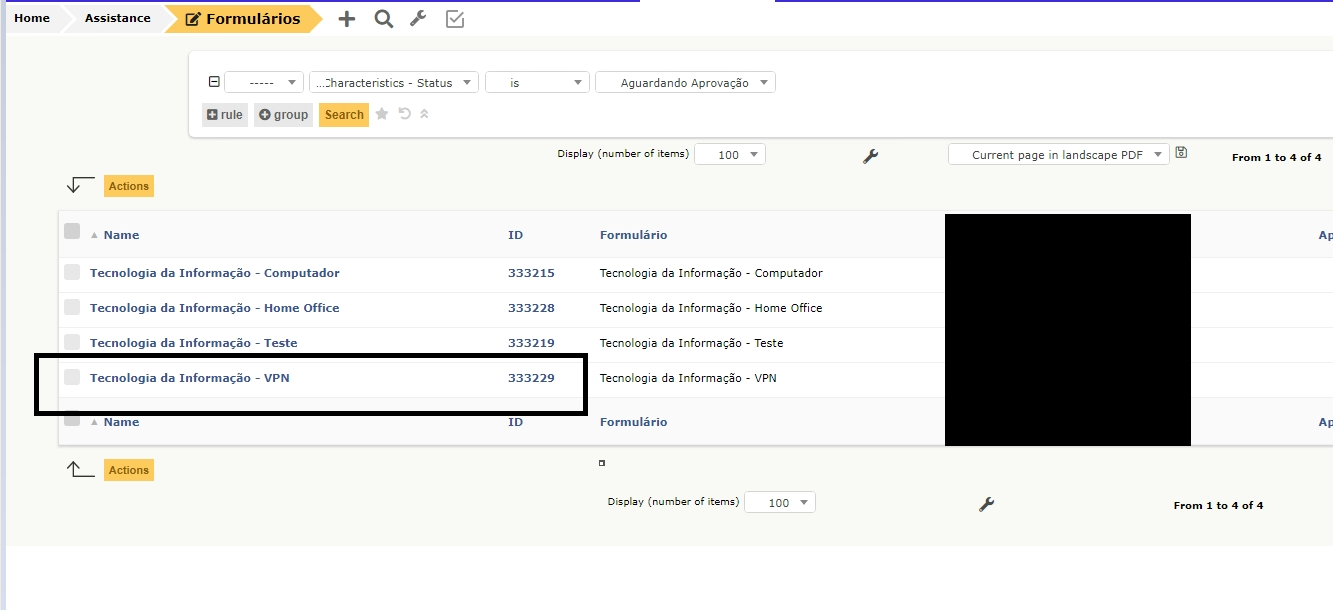Tick the checkbox beside Tecnologia da Informação - Teste
This screenshot has width=1333, height=610.
click(71, 342)
